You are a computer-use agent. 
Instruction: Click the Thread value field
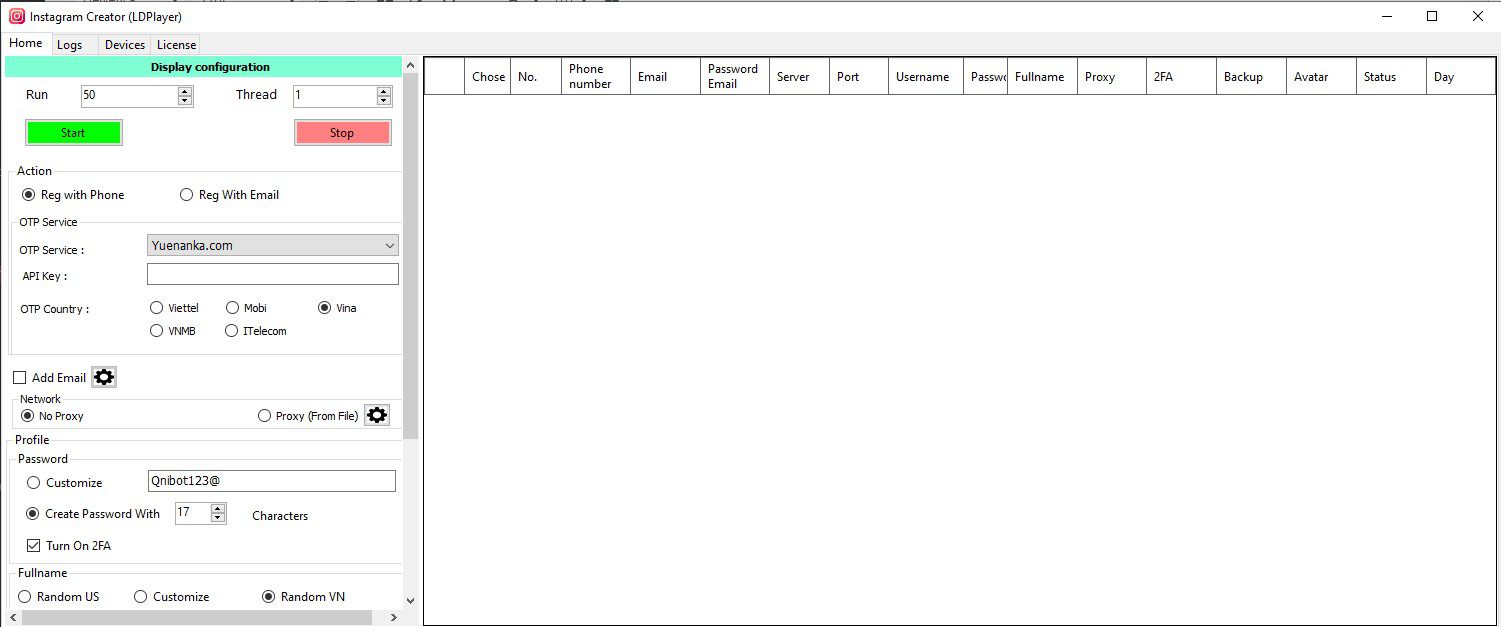tap(335, 96)
